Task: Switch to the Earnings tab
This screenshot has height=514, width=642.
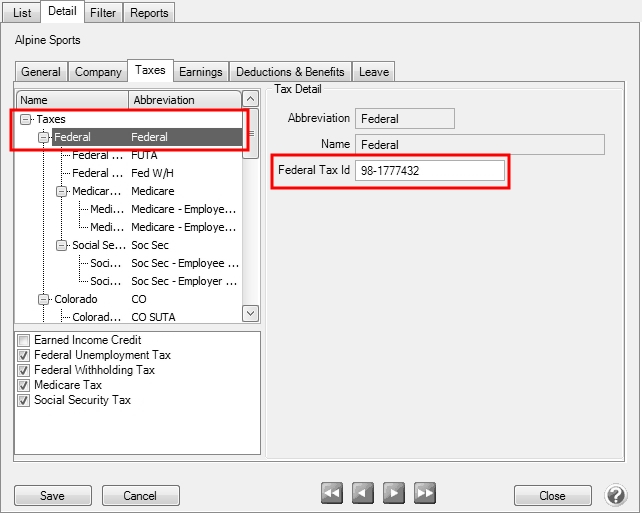Action: [200, 72]
